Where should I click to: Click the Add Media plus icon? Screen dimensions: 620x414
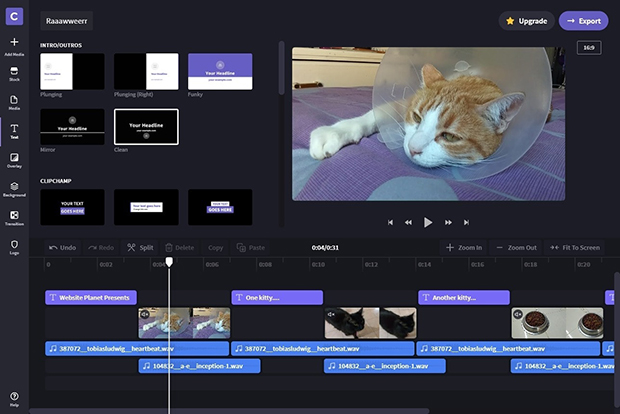coord(14,42)
